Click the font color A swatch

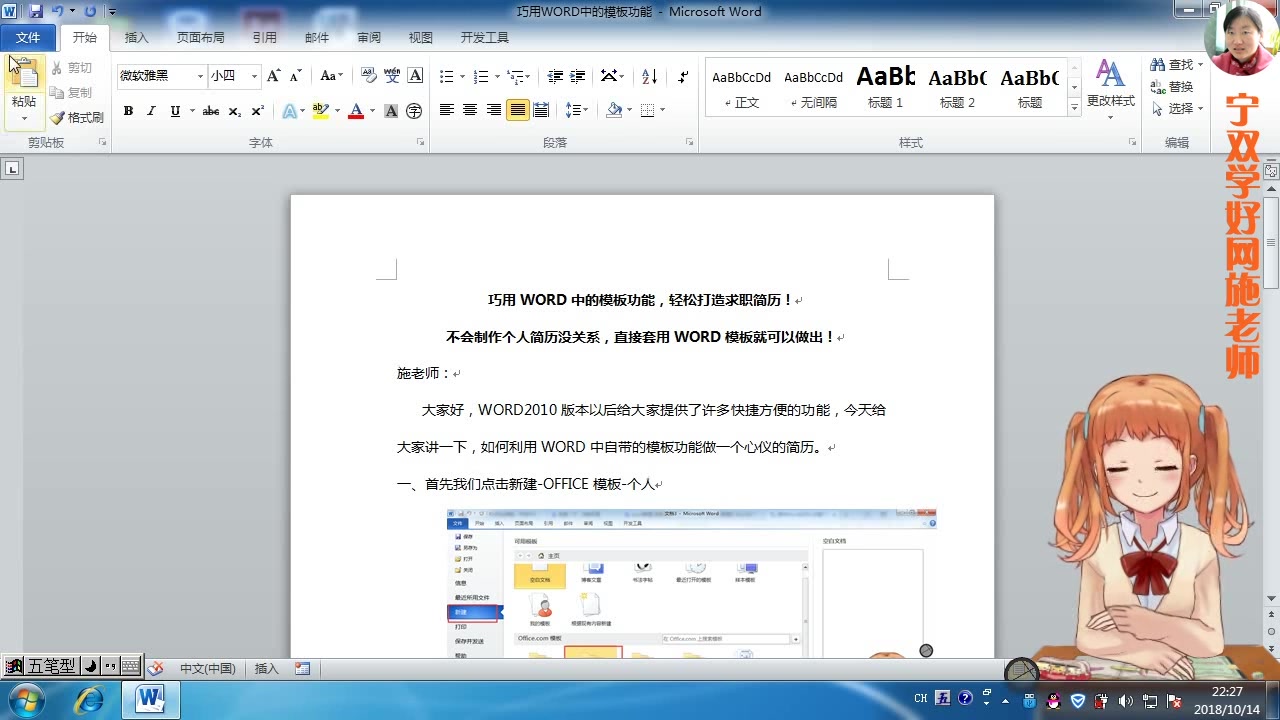point(355,111)
